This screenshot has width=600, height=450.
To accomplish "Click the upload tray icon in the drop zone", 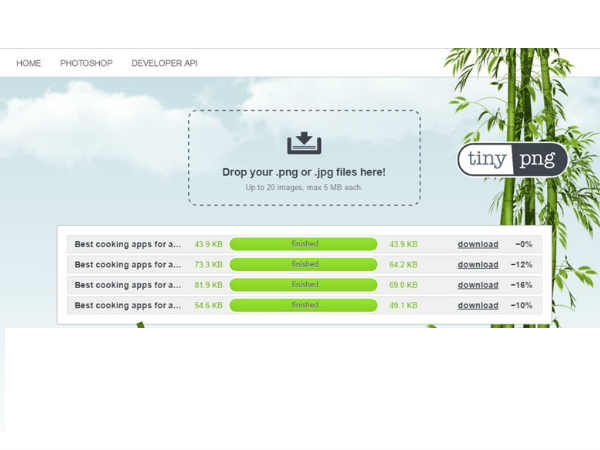I will [304, 143].
